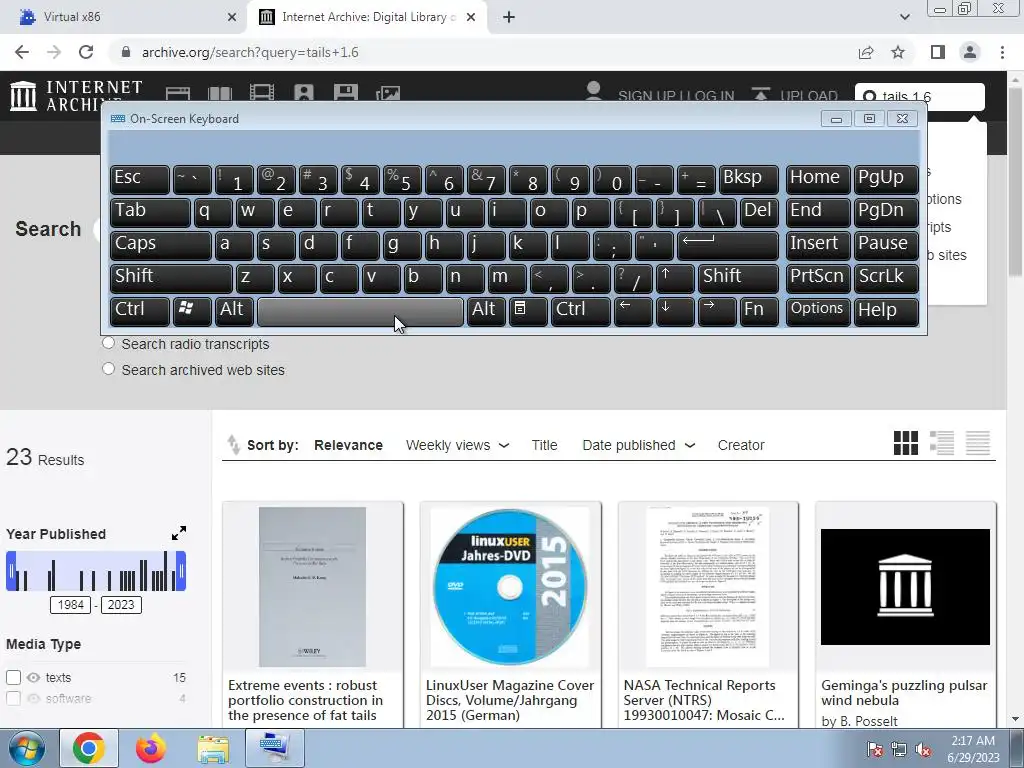Image resolution: width=1024 pixels, height=768 pixels.
Task: Open the Software floppy icon in navbar
Action: pos(345,93)
